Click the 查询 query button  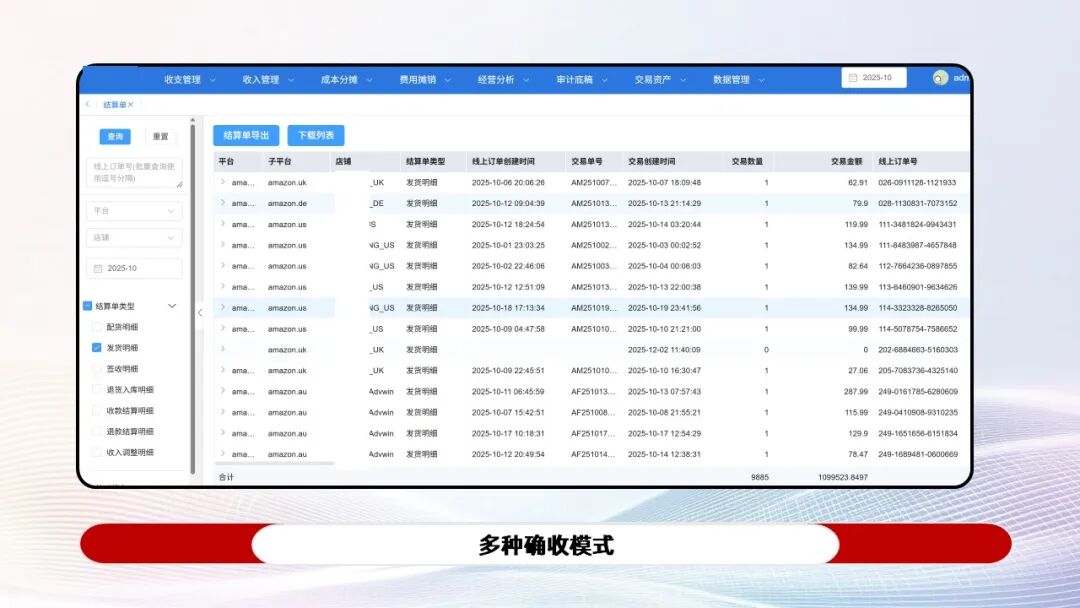(x=114, y=136)
